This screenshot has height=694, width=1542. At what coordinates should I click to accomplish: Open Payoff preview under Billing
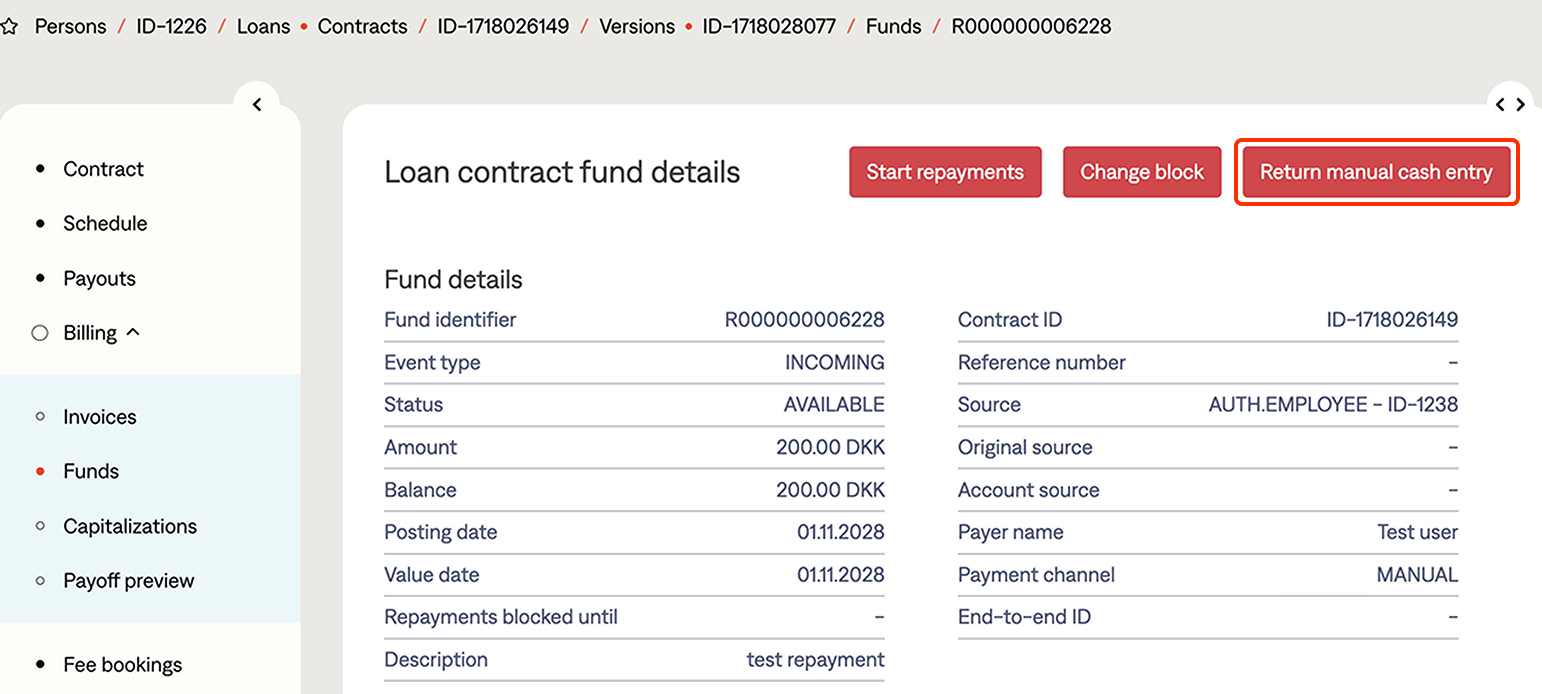coord(128,581)
